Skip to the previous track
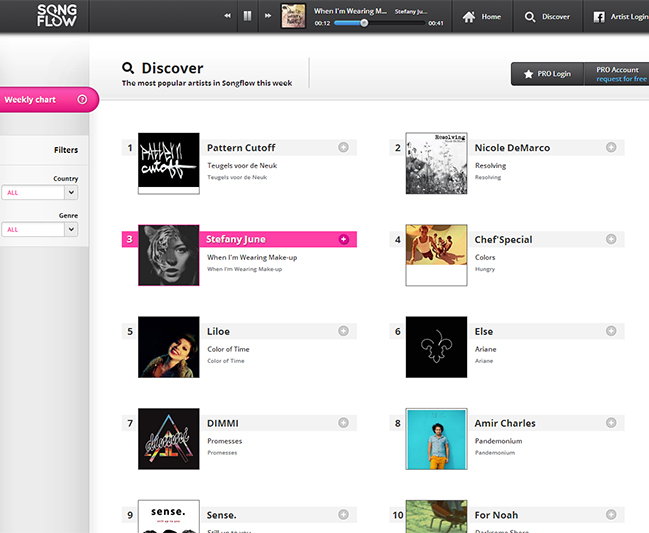649x533 pixels. click(x=227, y=16)
